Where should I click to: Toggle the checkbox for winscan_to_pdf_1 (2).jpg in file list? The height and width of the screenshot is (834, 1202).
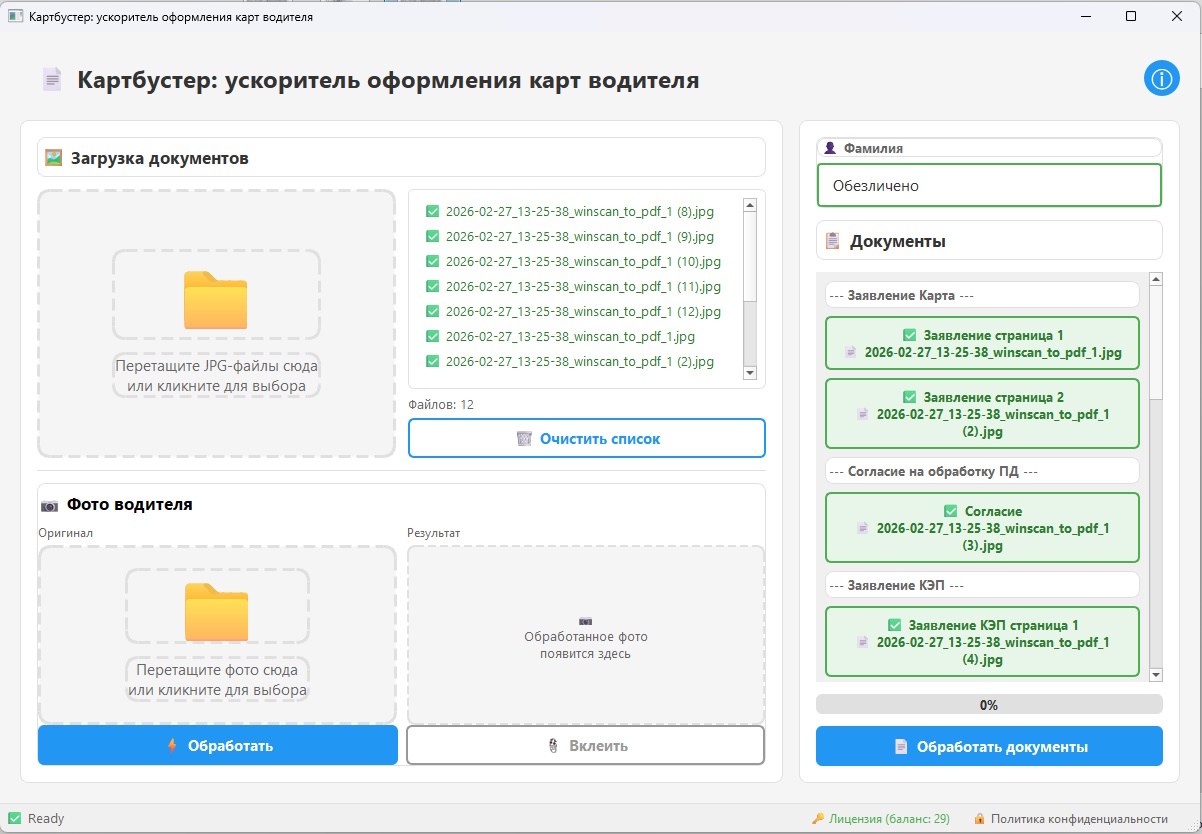coord(432,361)
